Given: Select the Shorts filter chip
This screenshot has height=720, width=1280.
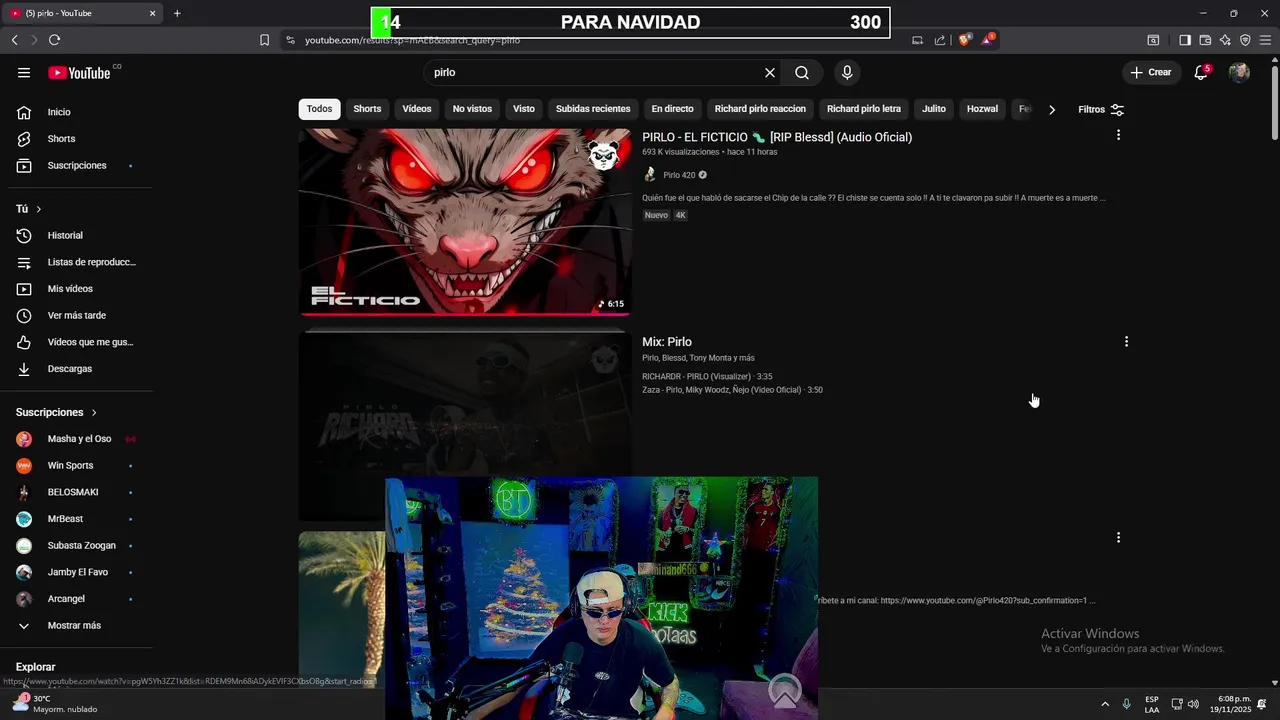Looking at the screenshot, I should [367, 109].
